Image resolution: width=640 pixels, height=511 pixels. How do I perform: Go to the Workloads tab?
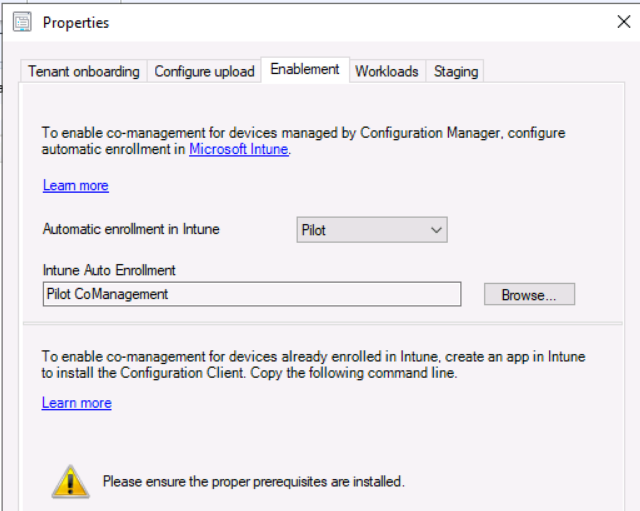(x=387, y=71)
